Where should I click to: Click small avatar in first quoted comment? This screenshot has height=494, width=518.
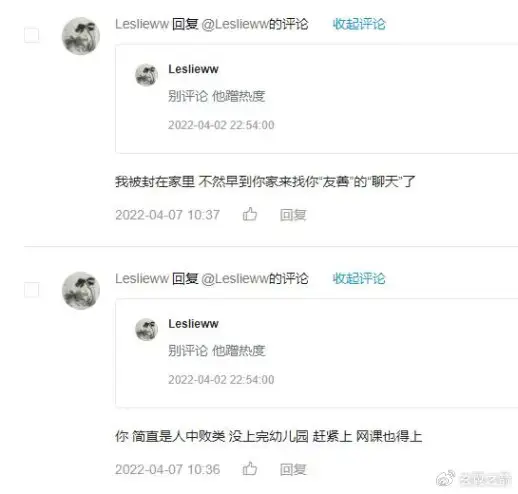pos(146,75)
